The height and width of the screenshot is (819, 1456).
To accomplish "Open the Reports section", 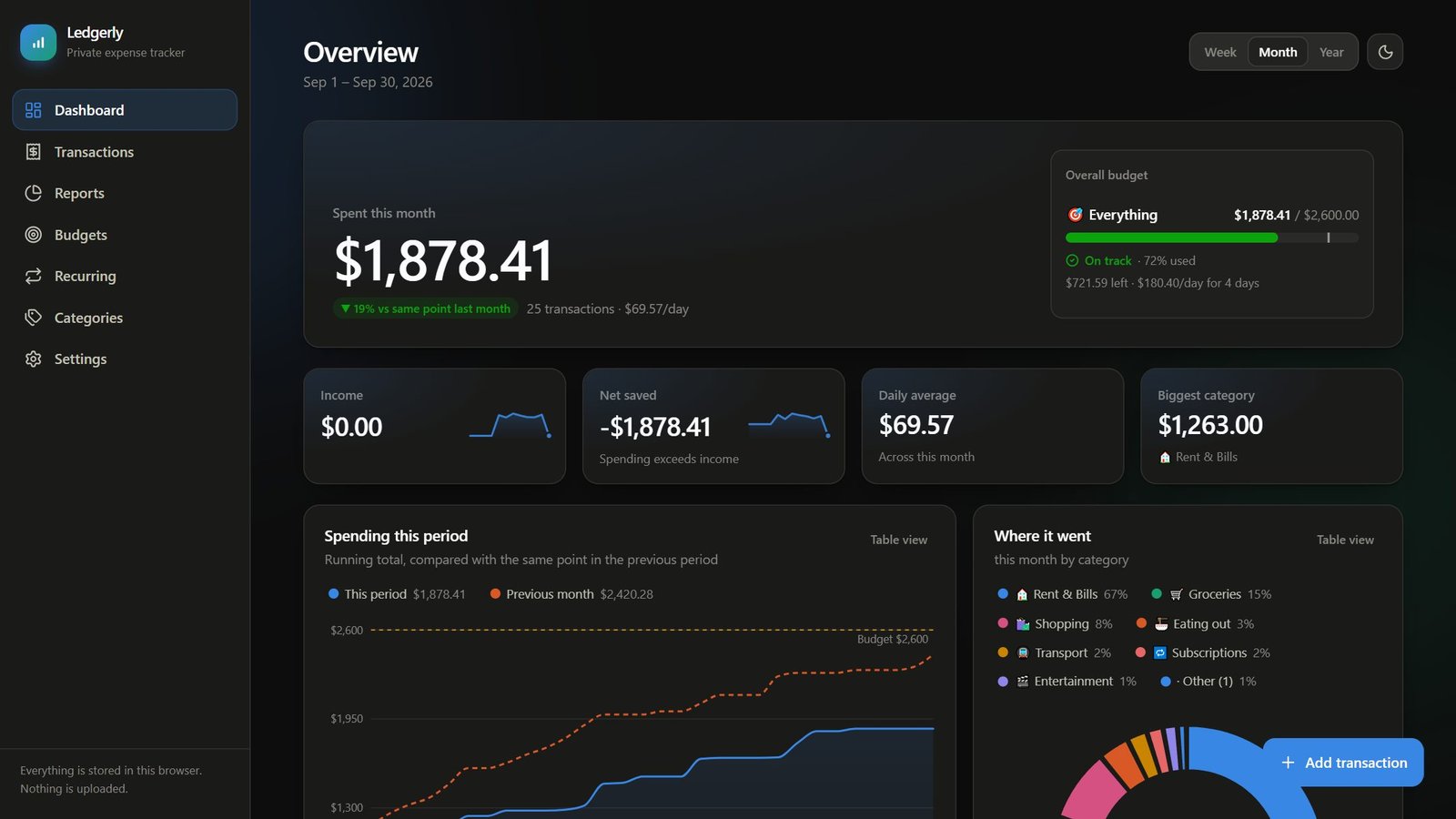I will 125,193.
